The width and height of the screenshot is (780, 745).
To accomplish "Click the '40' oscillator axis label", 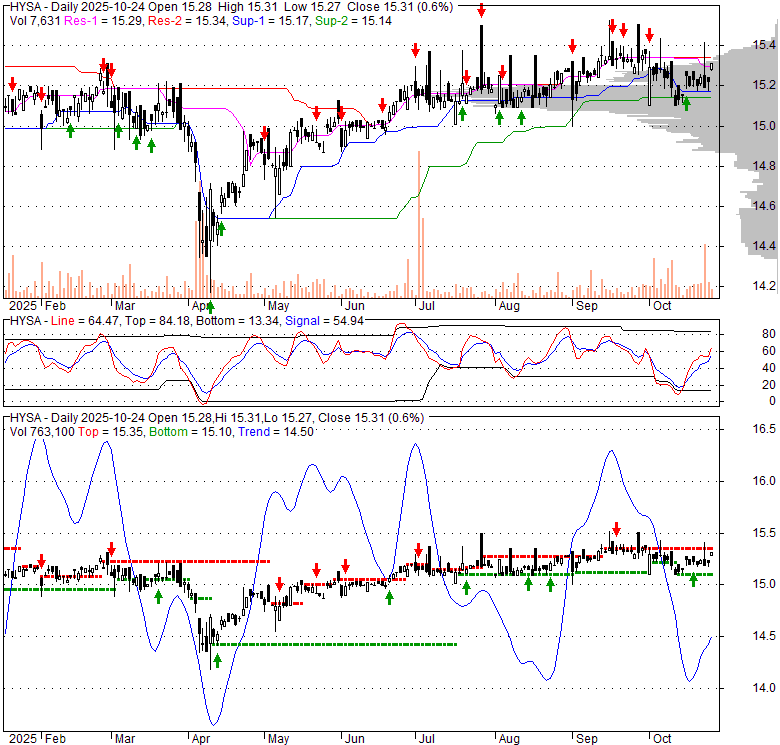I will point(769,368).
